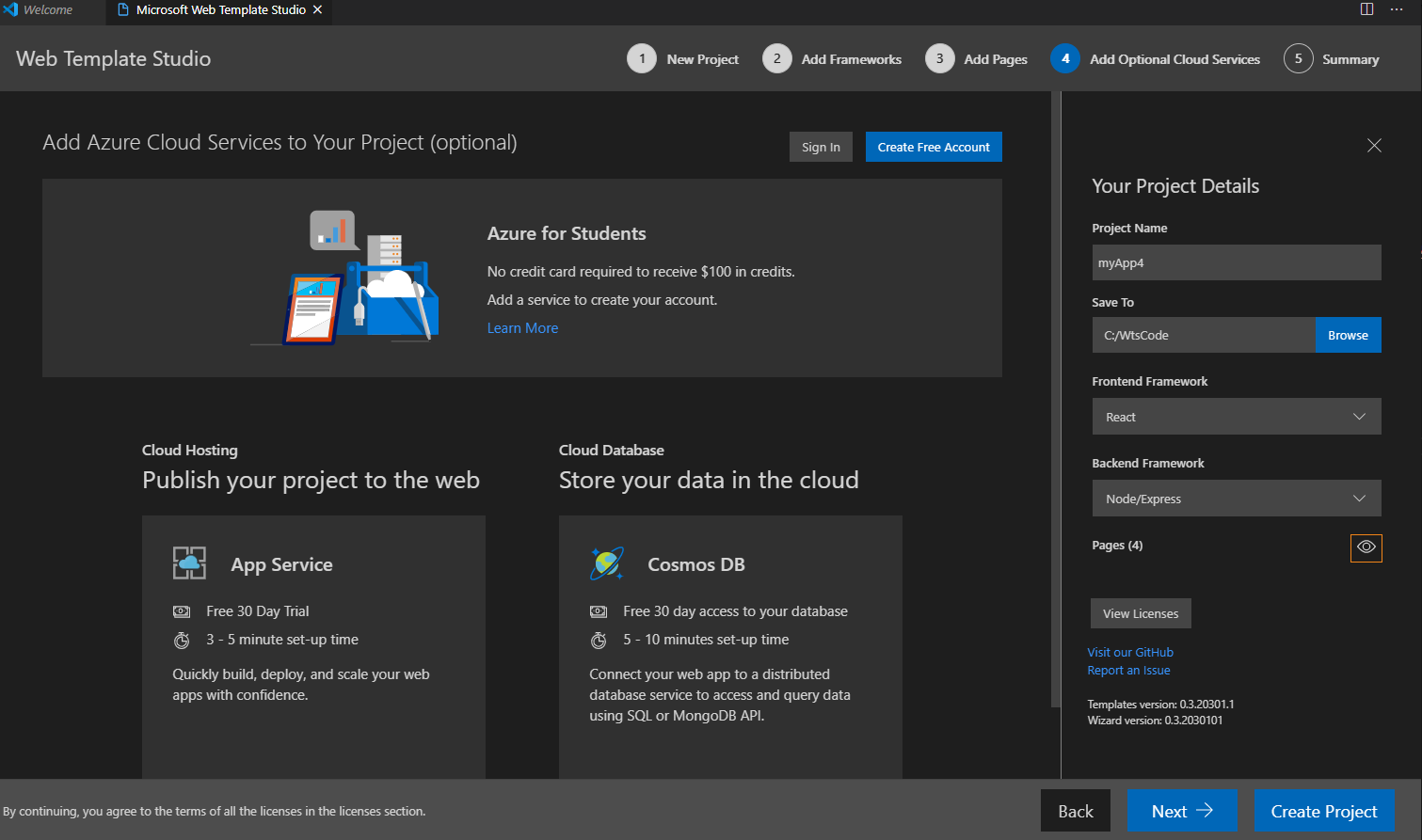Click the Project Name input field
The height and width of the screenshot is (840, 1422).
coord(1237,262)
